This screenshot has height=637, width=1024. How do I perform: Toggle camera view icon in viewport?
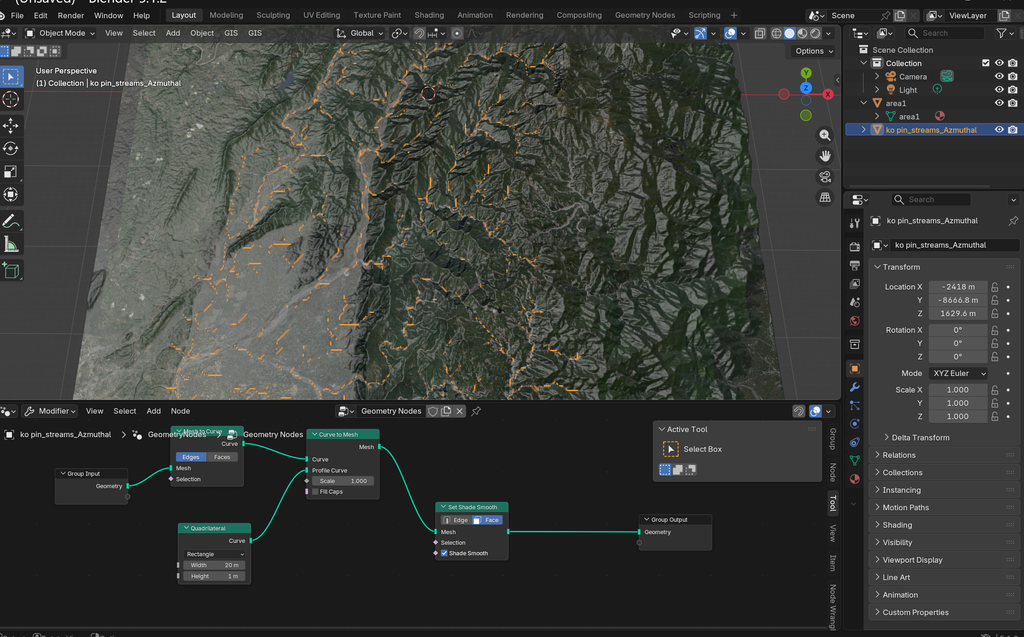[825, 177]
